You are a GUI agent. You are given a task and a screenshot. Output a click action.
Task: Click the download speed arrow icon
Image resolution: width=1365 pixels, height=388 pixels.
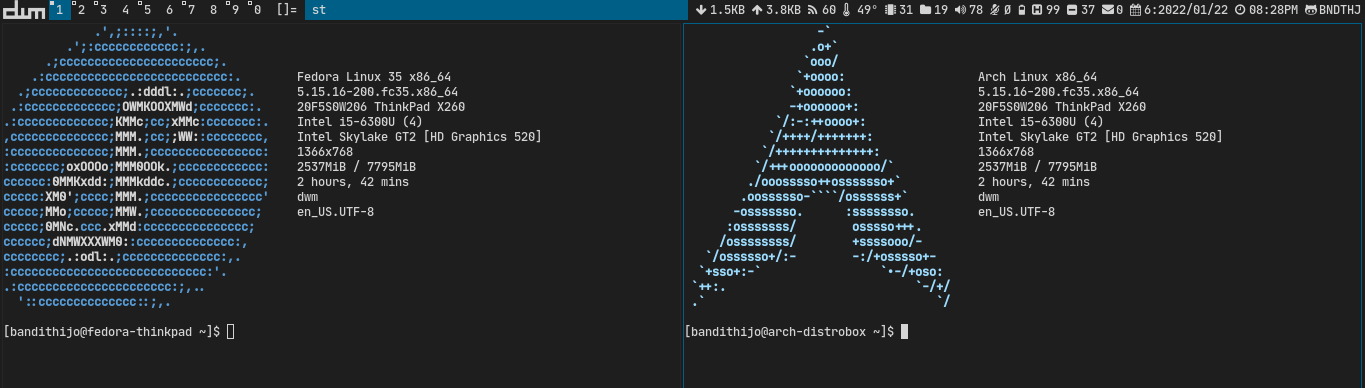701,10
